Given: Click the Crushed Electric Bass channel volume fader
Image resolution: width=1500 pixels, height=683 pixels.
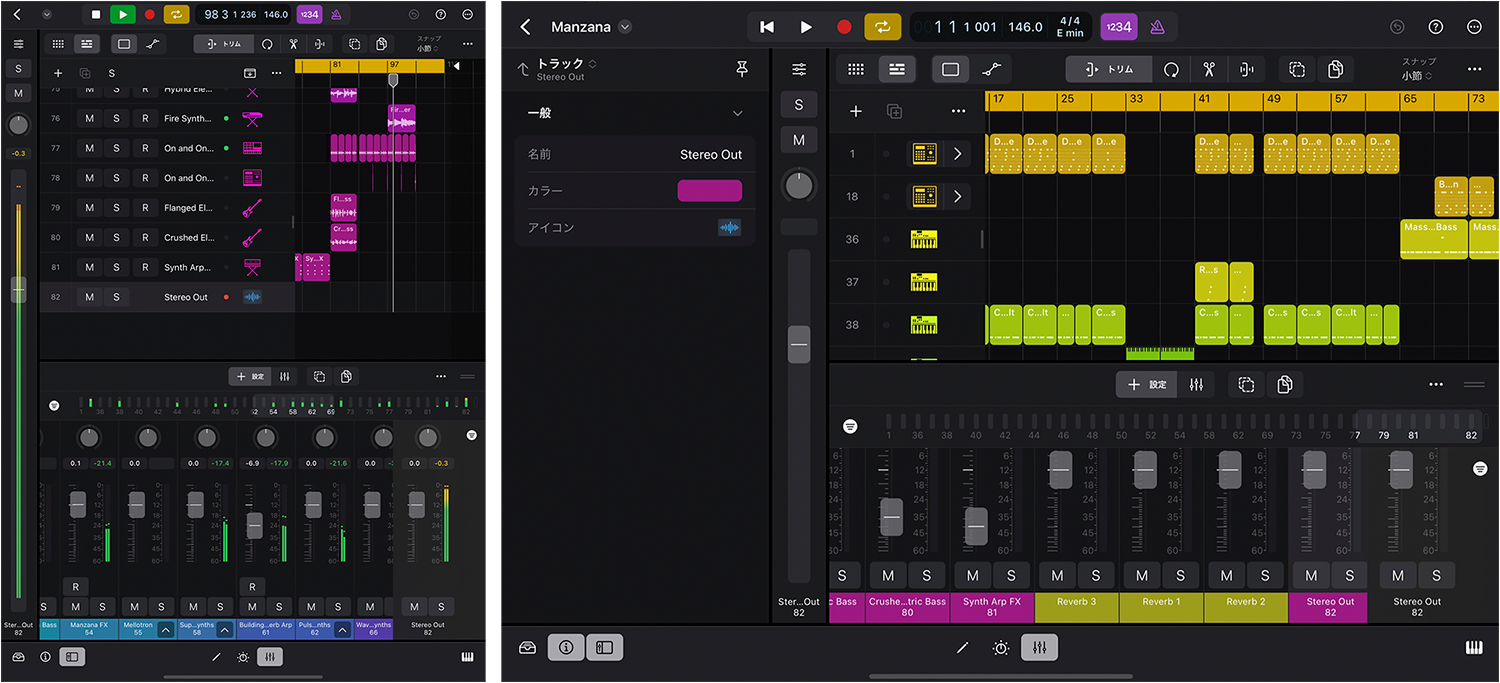Looking at the screenshot, I should tap(892, 517).
